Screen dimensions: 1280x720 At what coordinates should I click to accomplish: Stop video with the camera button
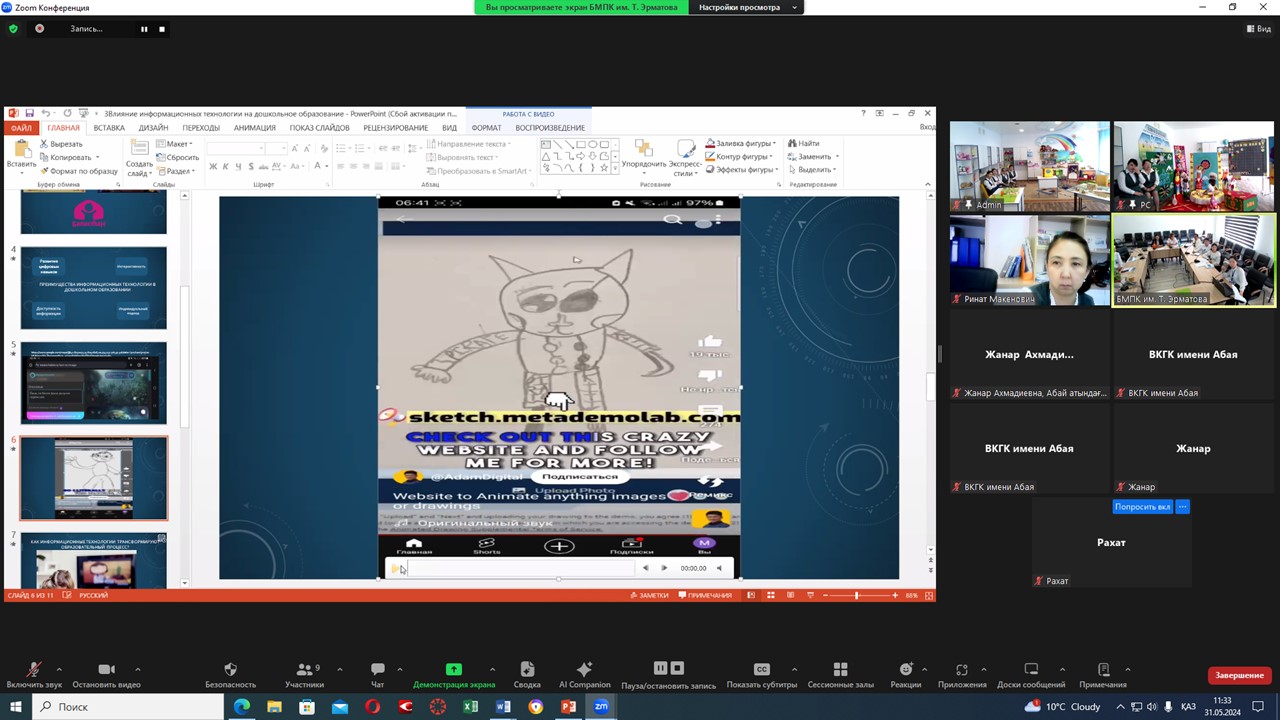coord(106,670)
